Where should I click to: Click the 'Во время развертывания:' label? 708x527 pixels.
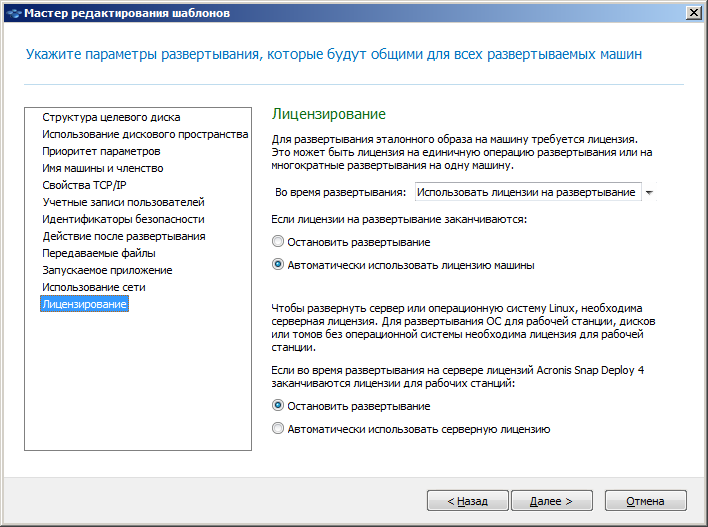tap(340, 192)
